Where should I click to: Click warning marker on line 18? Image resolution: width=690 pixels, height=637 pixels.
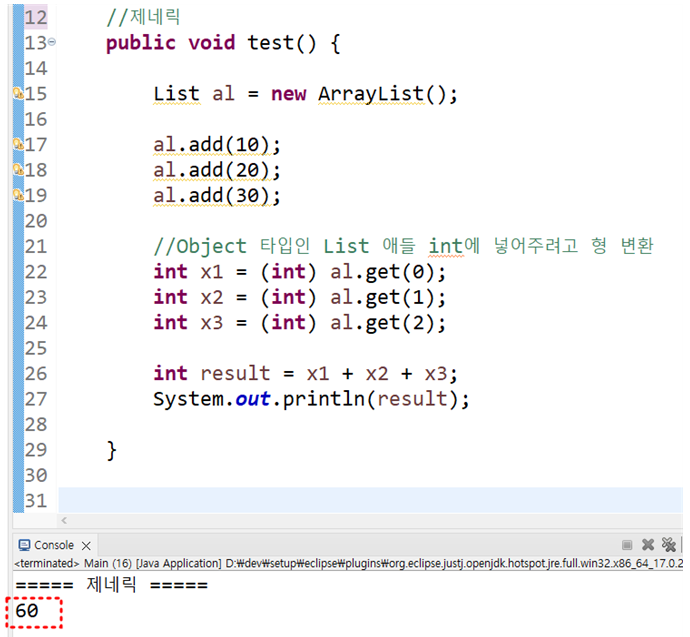click(x=18, y=169)
